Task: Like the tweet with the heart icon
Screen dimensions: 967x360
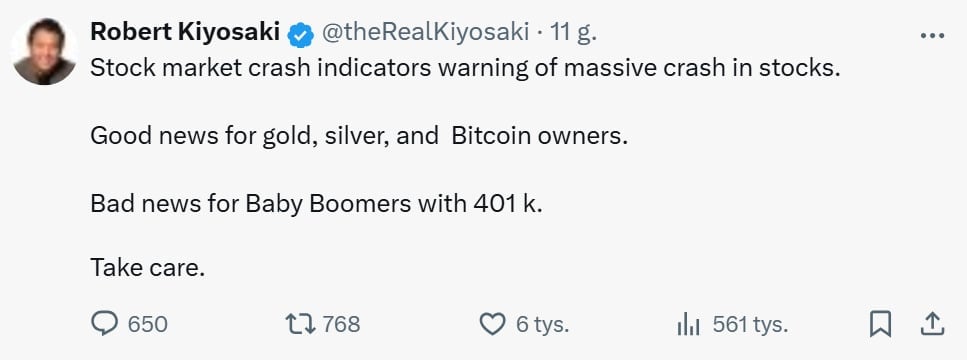Action: (492, 324)
